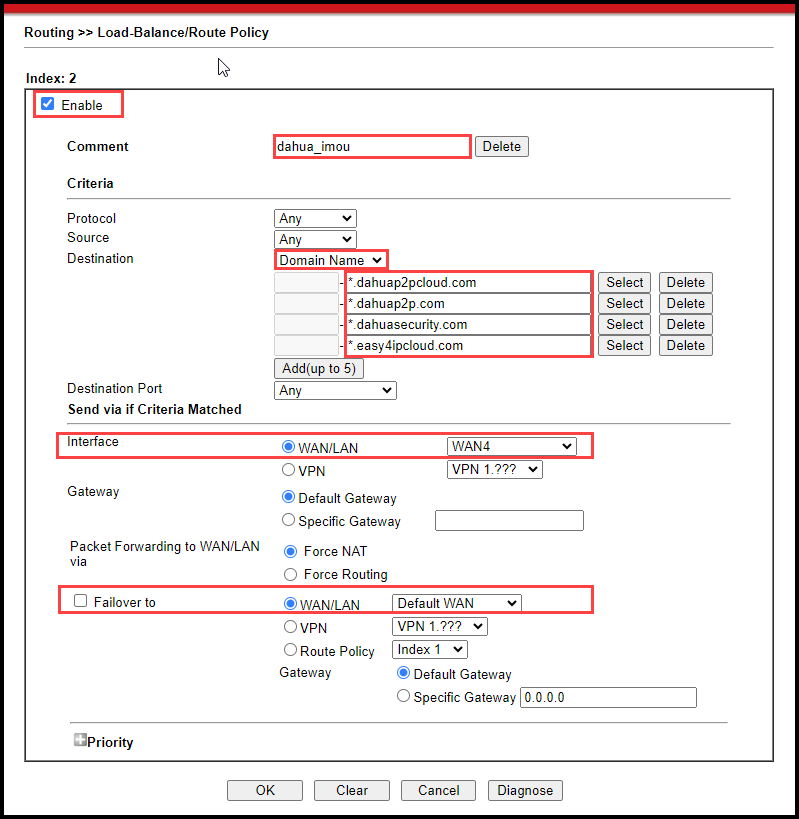Viewport: 799px width, 819px height.
Task: Uncheck the Enable checkbox
Action: (48, 103)
